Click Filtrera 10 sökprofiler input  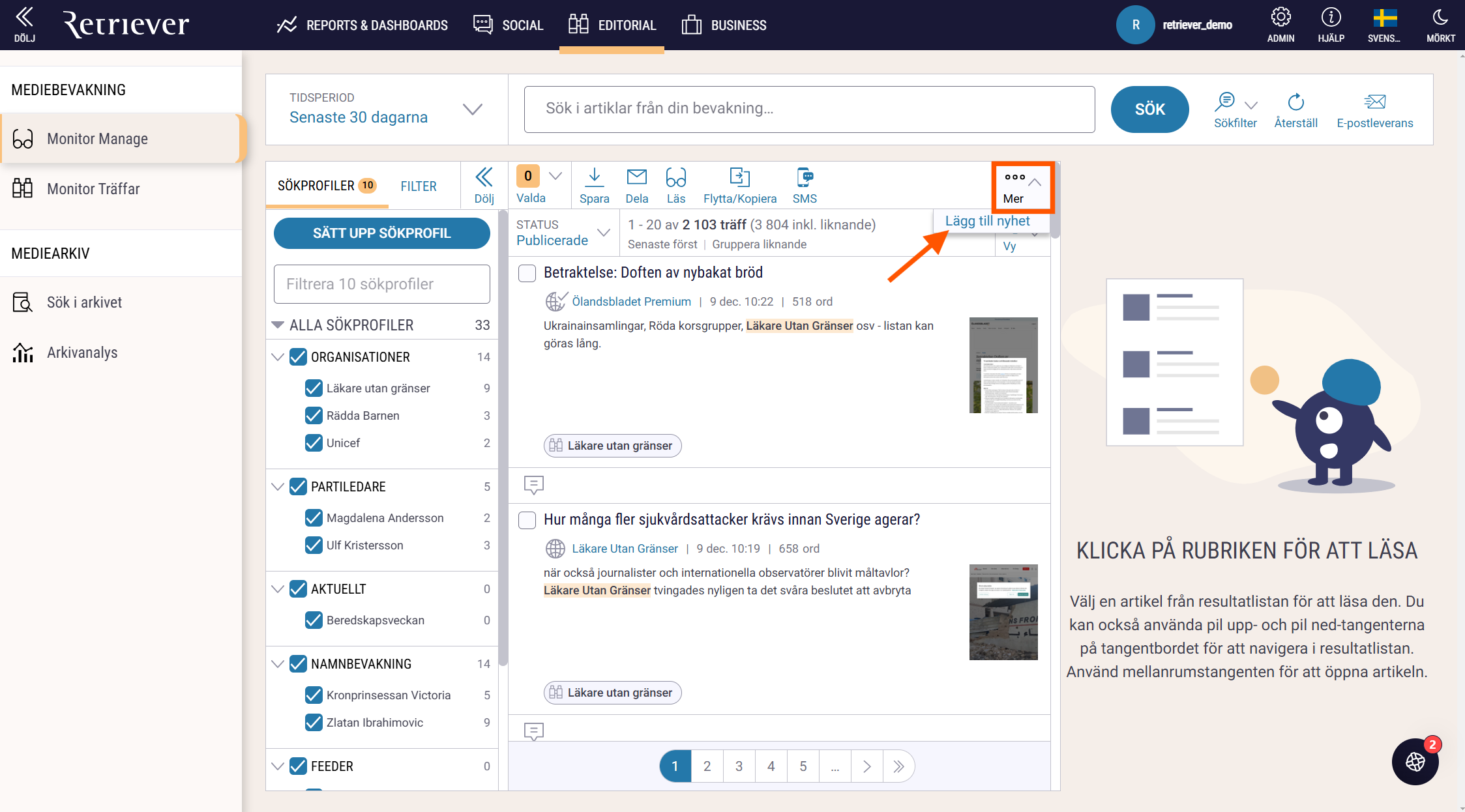point(382,284)
